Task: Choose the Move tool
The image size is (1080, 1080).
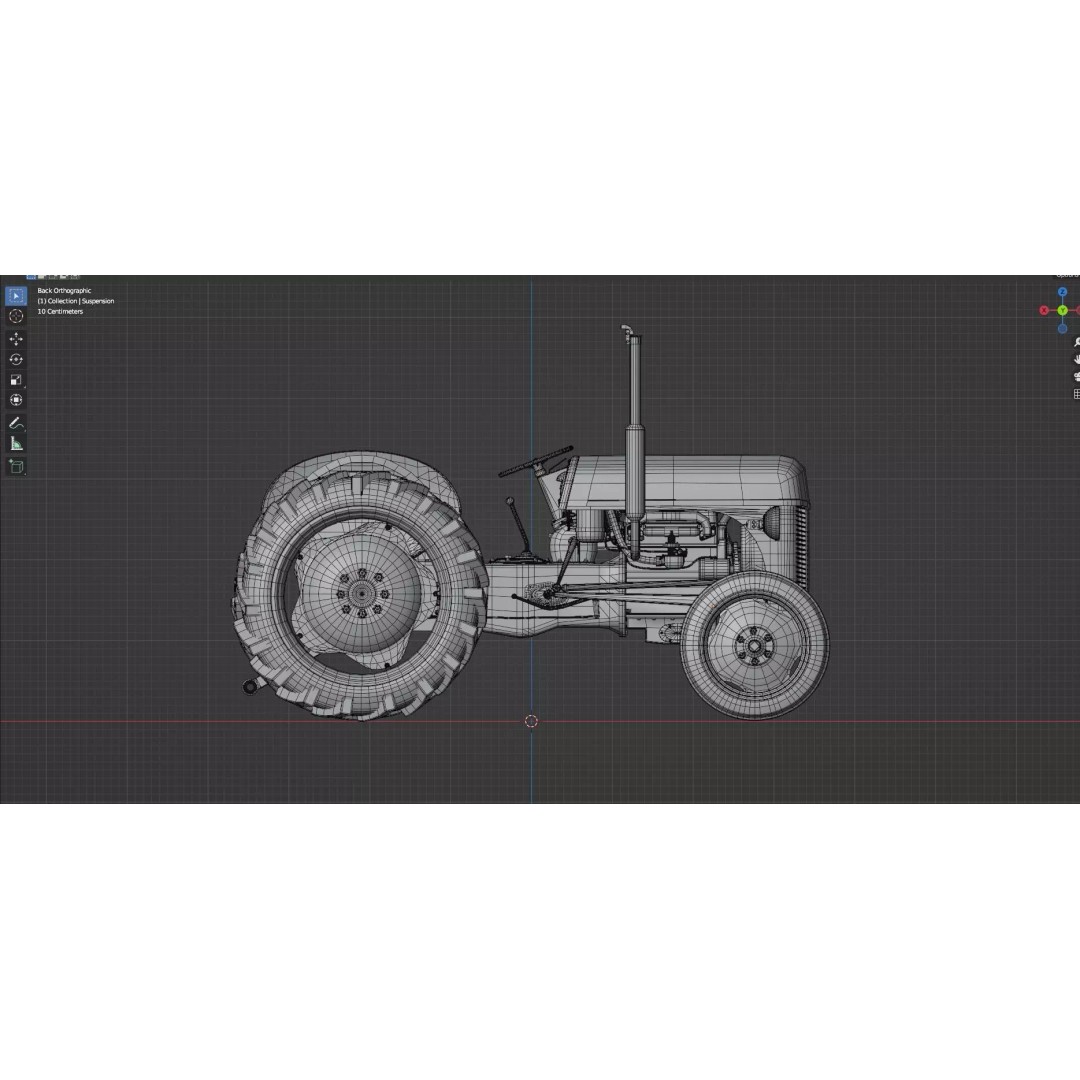Action: tap(16, 339)
